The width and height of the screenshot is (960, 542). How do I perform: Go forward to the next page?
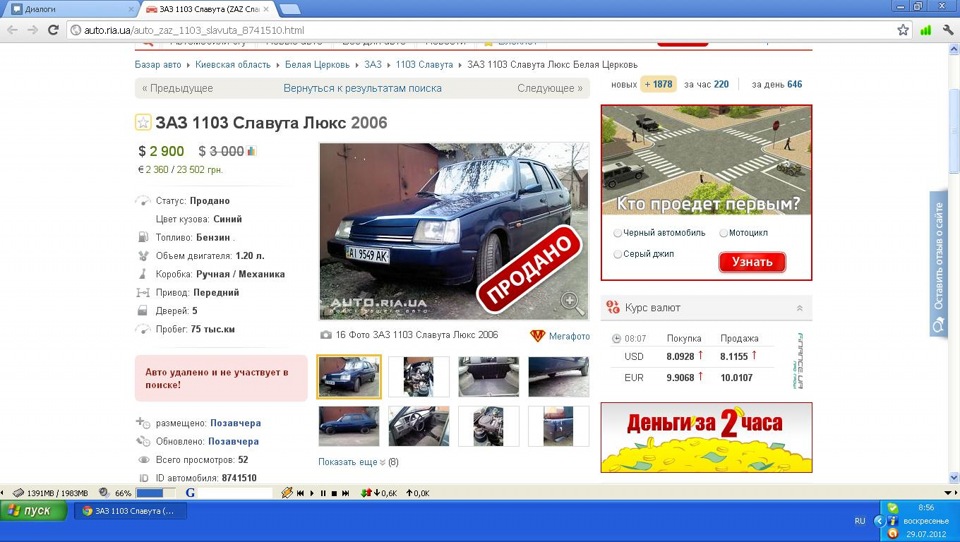point(32,30)
